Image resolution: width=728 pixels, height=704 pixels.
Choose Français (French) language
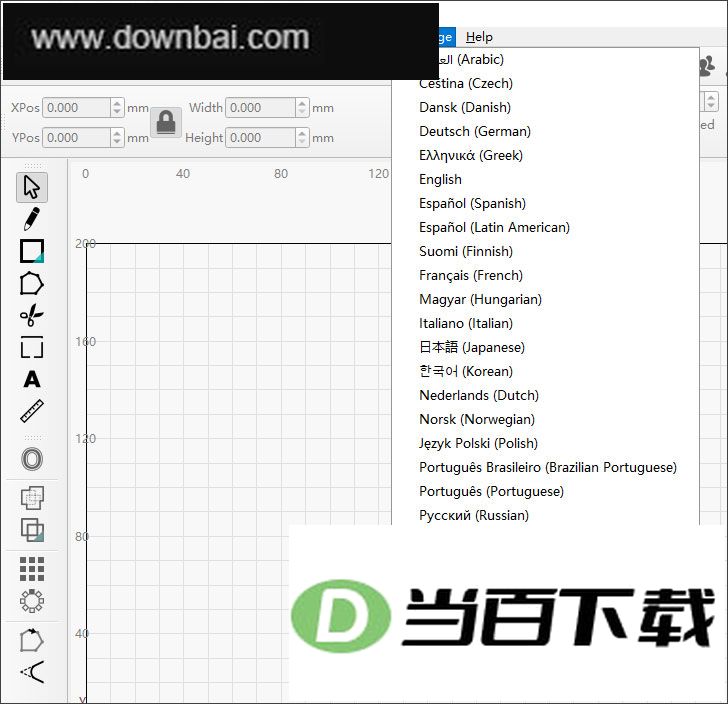[x=546, y=275]
